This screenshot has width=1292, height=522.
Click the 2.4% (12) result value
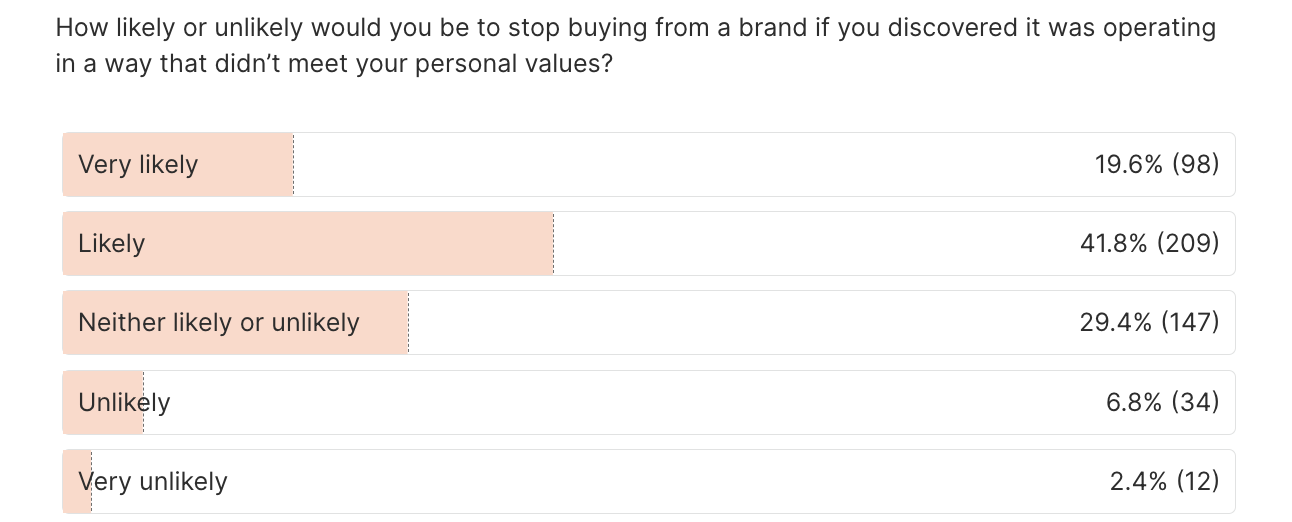pyautogui.click(x=1164, y=481)
